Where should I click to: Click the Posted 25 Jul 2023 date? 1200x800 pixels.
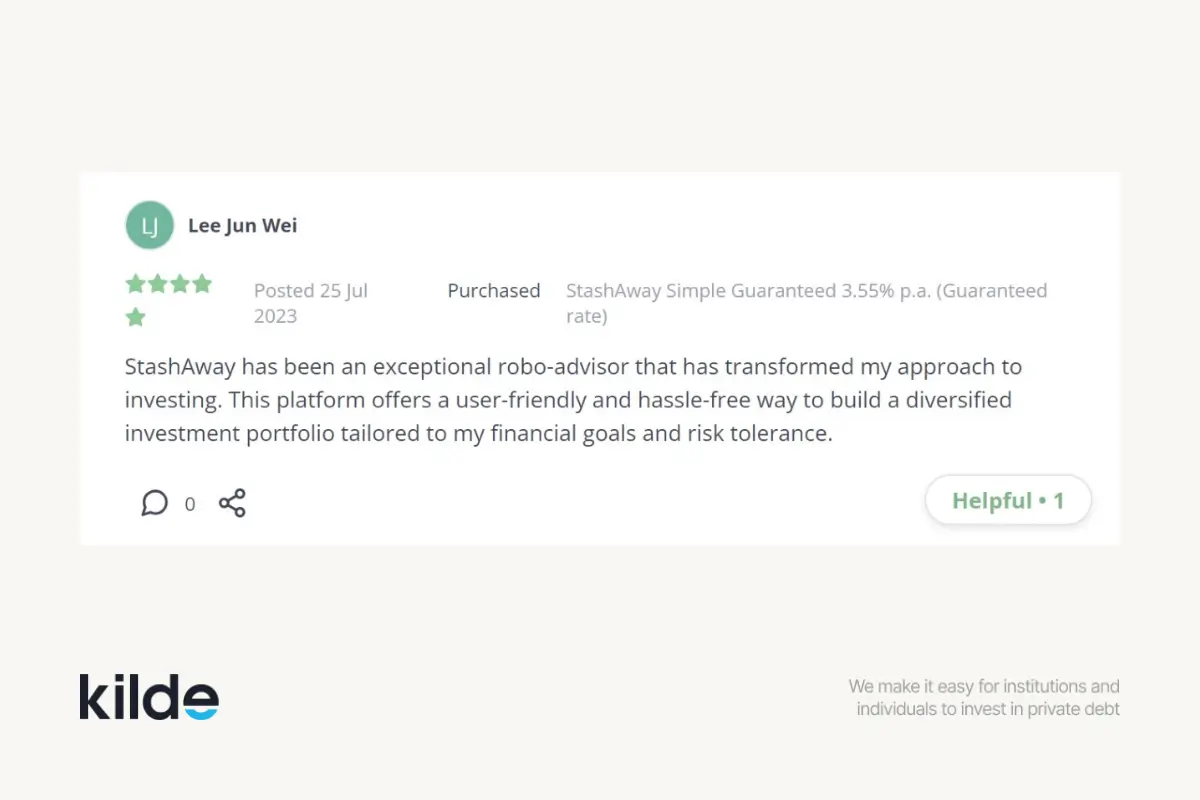(x=310, y=303)
